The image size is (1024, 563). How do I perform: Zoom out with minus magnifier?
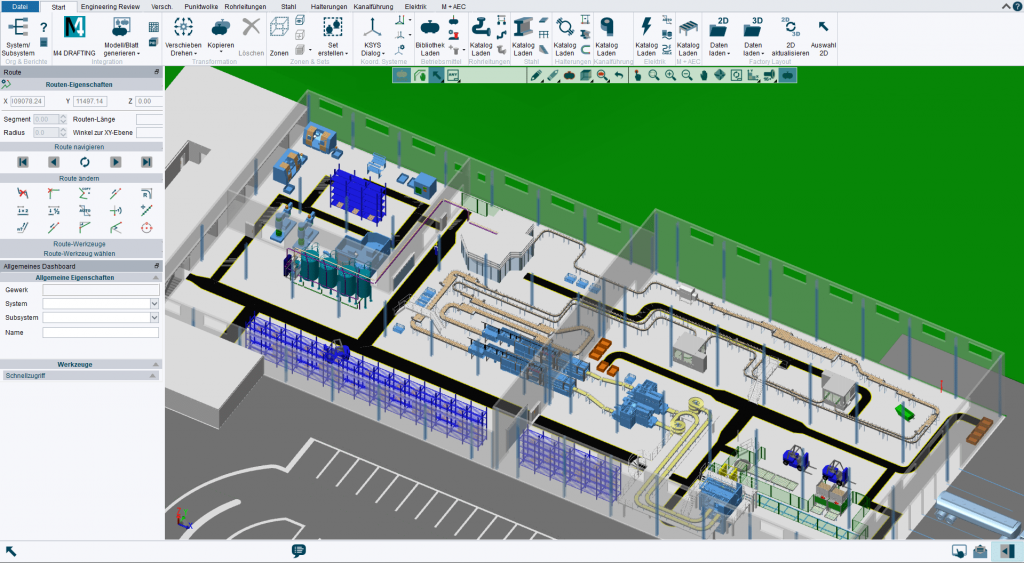[x=687, y=76]
